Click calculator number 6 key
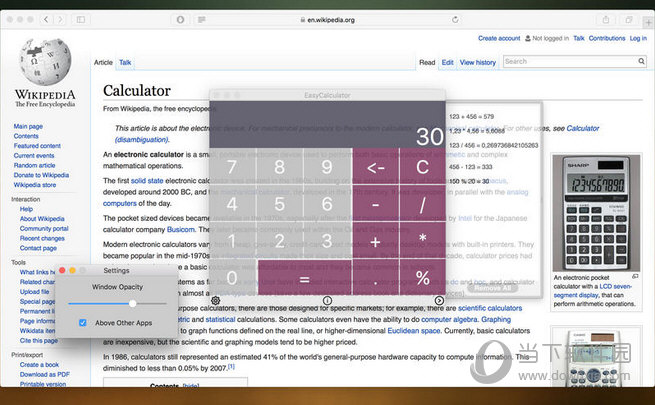 [328, 204]
